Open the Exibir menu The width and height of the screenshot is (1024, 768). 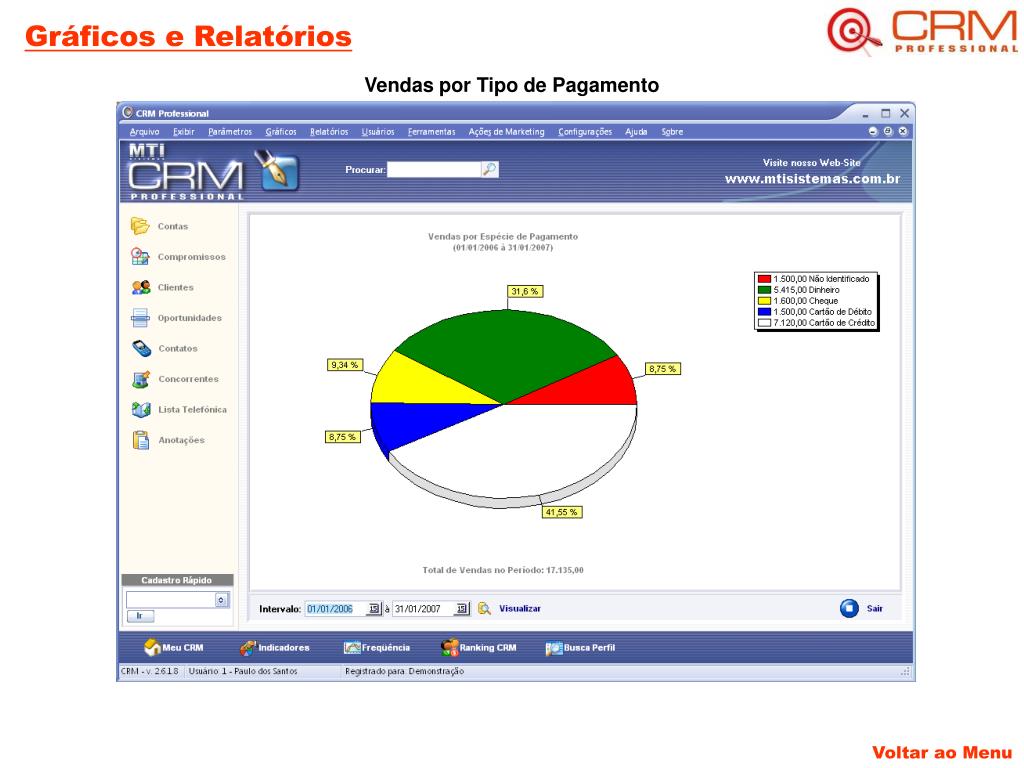click(x=184, y=131)
